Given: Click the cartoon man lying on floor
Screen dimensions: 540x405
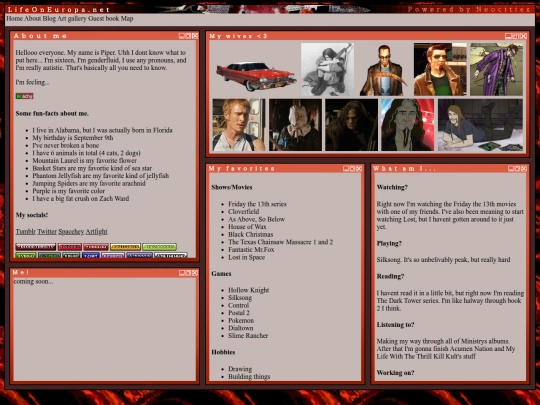Looking at the screenshot, I should click(x=480, y=125).
